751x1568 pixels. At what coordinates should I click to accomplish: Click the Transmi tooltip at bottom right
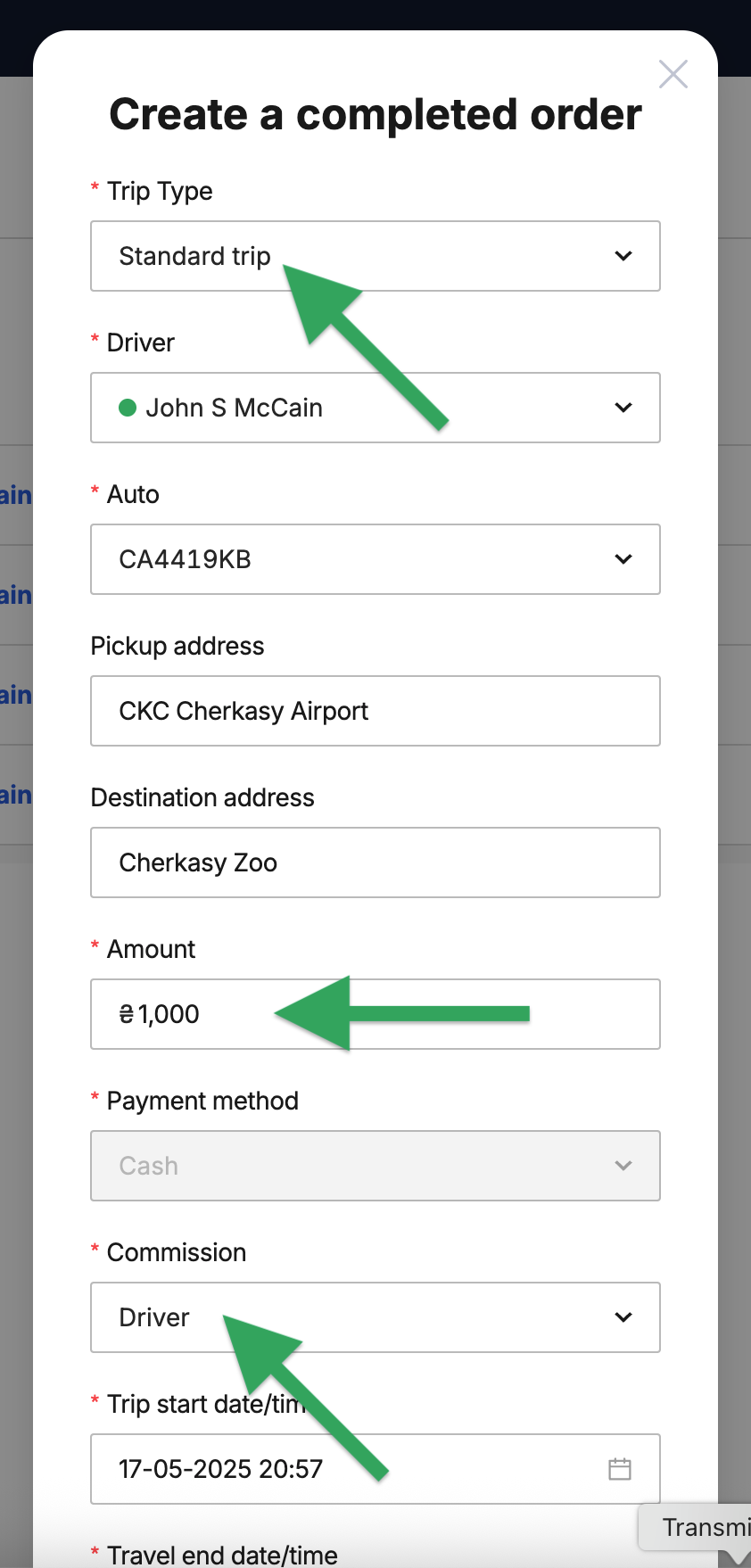(696, 1527)
